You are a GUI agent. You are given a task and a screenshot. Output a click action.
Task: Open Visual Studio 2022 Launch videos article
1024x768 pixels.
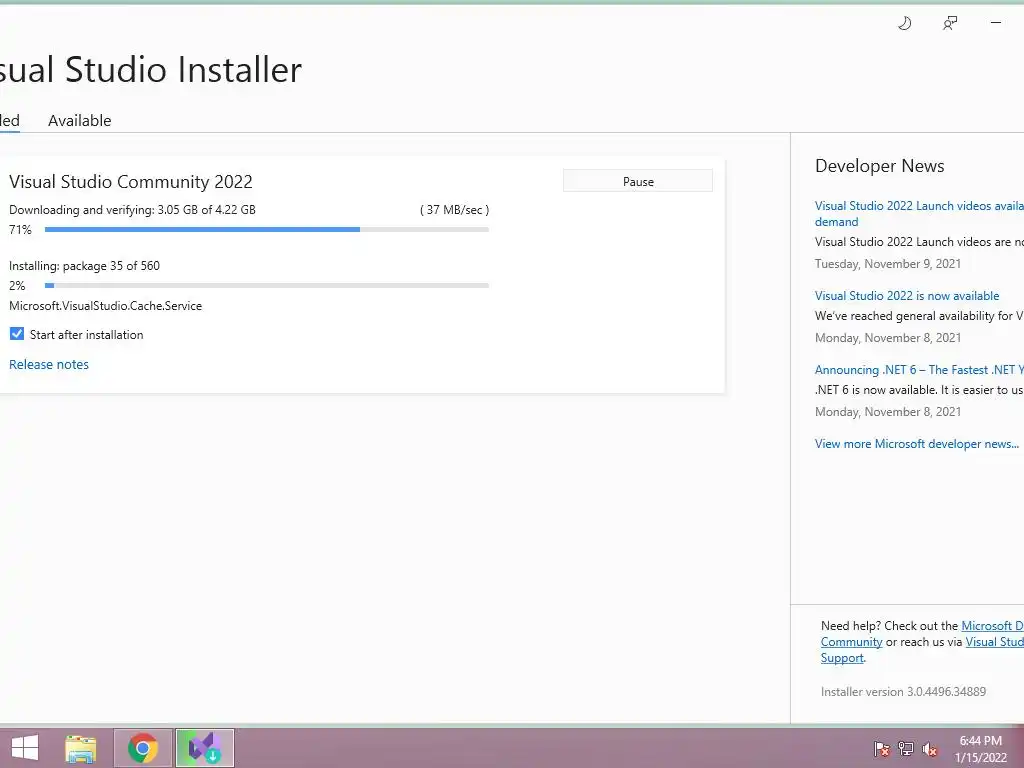coord(919,214)
